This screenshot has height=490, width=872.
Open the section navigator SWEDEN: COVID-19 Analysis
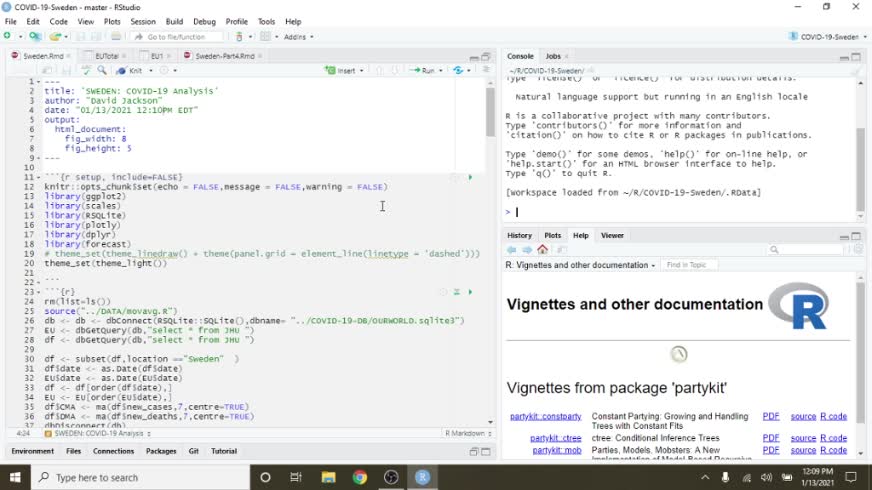97,433
